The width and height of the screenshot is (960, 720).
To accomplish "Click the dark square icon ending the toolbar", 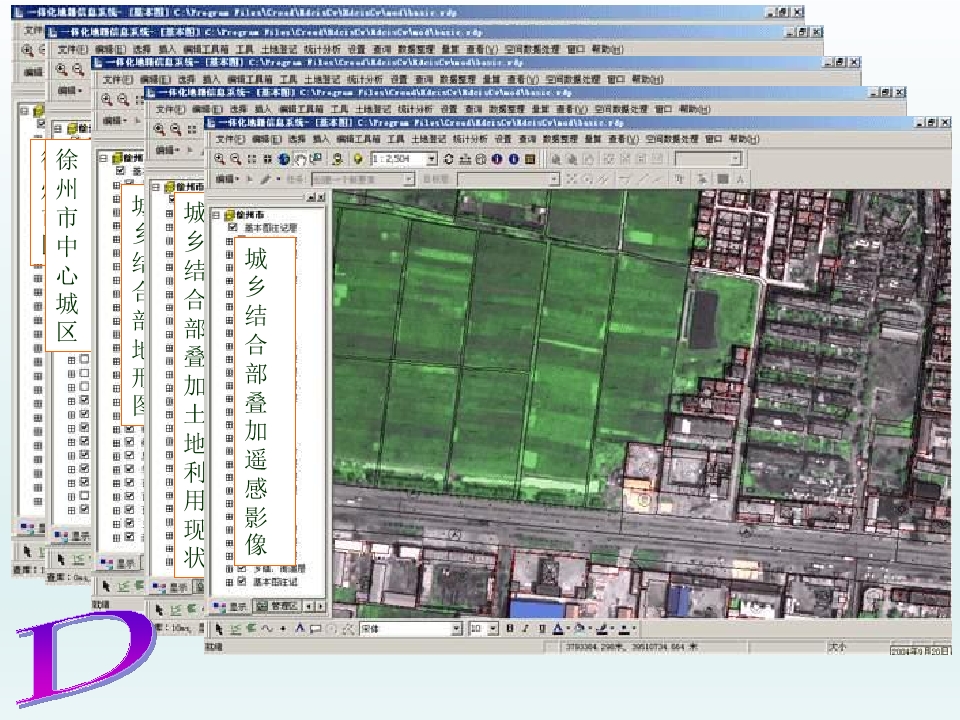I will [530, 159].
